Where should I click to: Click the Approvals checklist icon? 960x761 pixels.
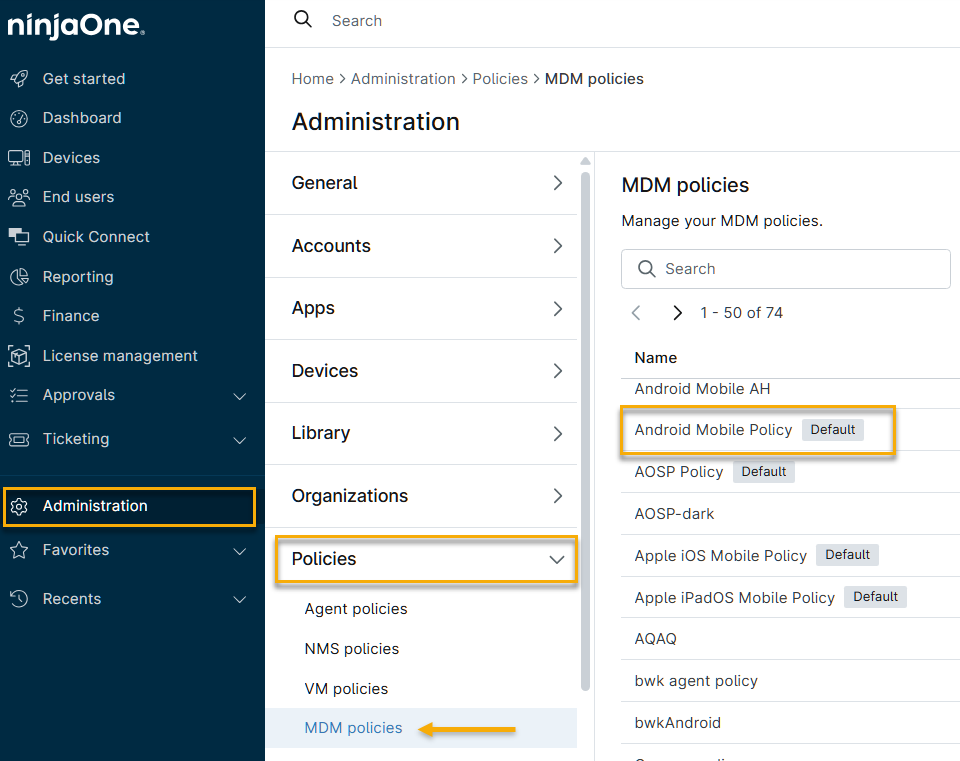pos(19,395)
